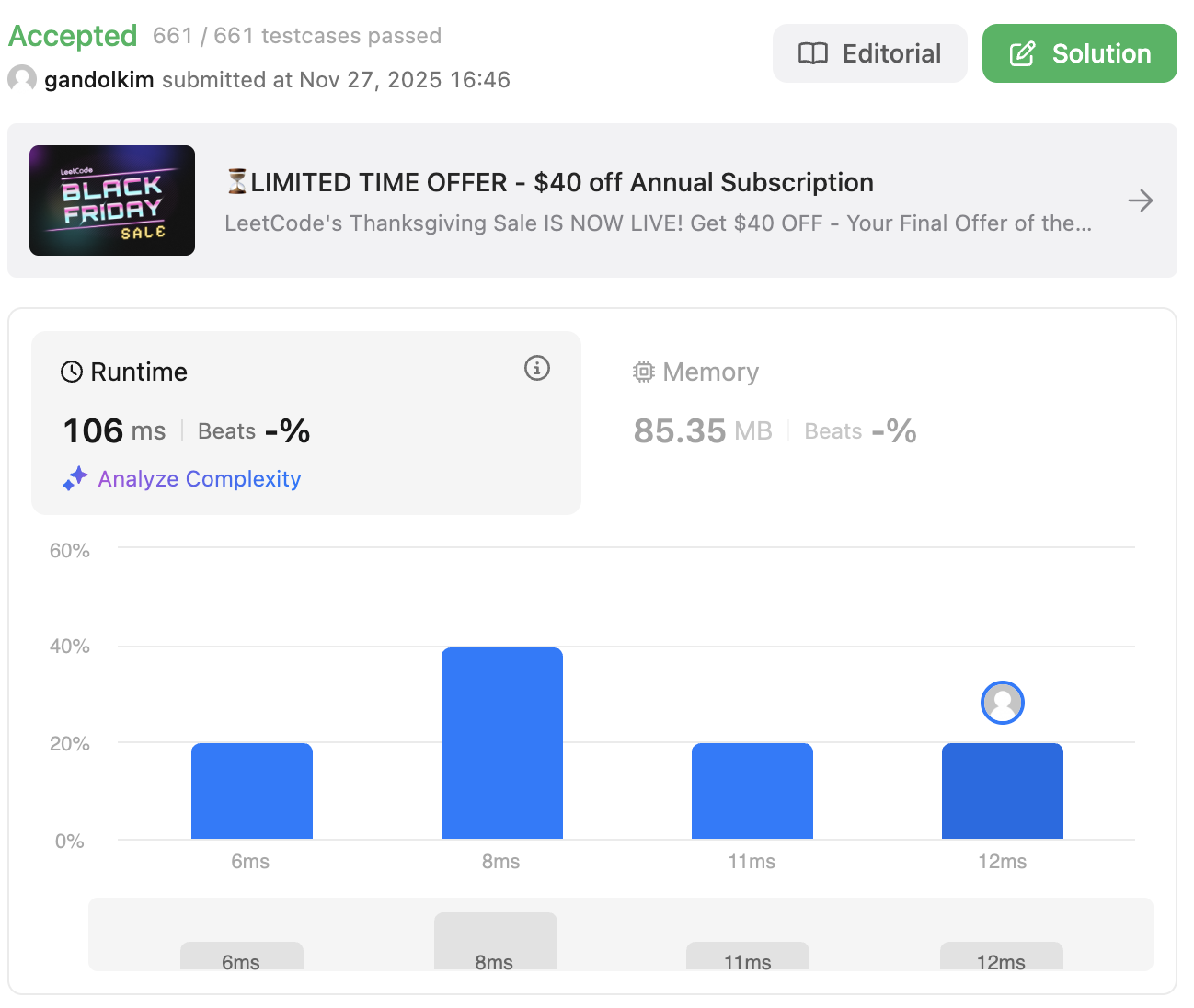Click the 12ms bar in range slider
1194x1008 pixels.
tap(1001, 956)
